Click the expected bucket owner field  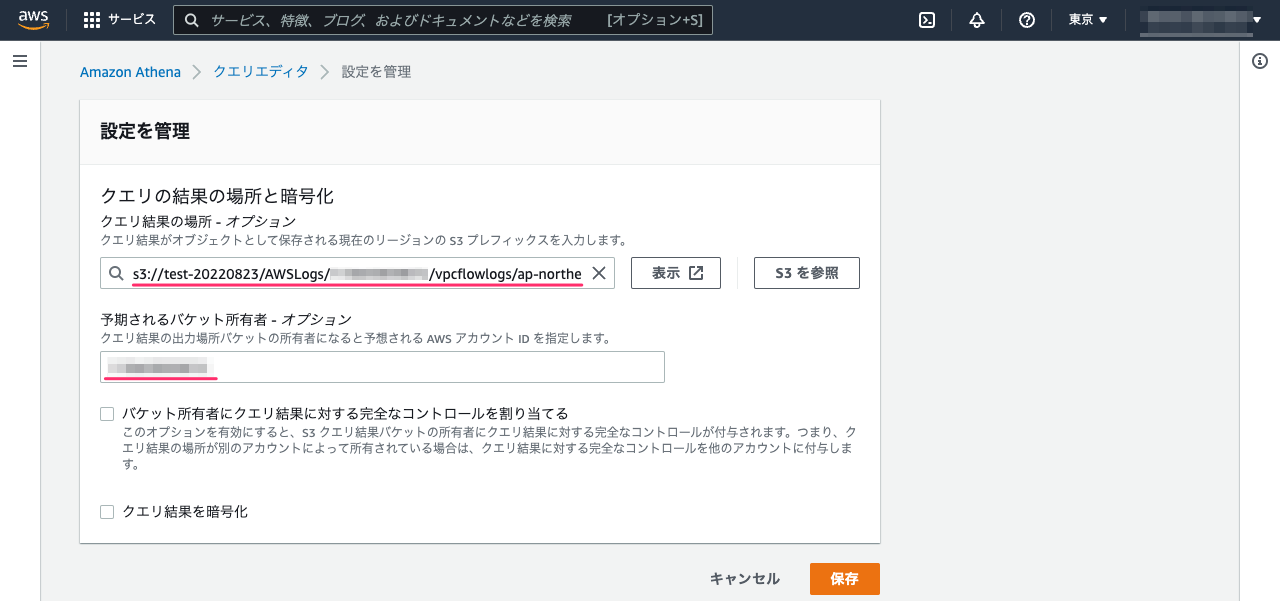click(x=383, y=367)
